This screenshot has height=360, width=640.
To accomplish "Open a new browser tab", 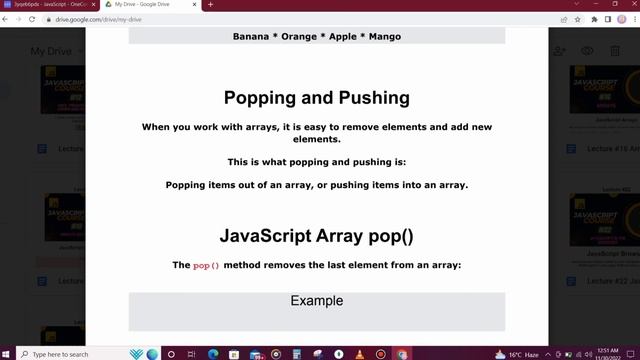I will tap(211, 4).
